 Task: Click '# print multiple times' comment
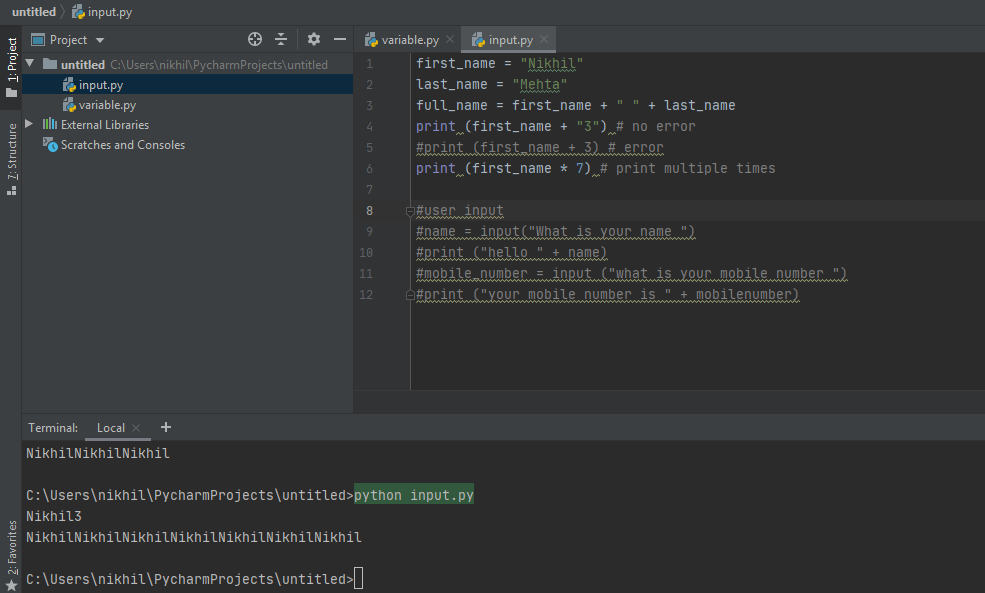click(x=687, y=168)
